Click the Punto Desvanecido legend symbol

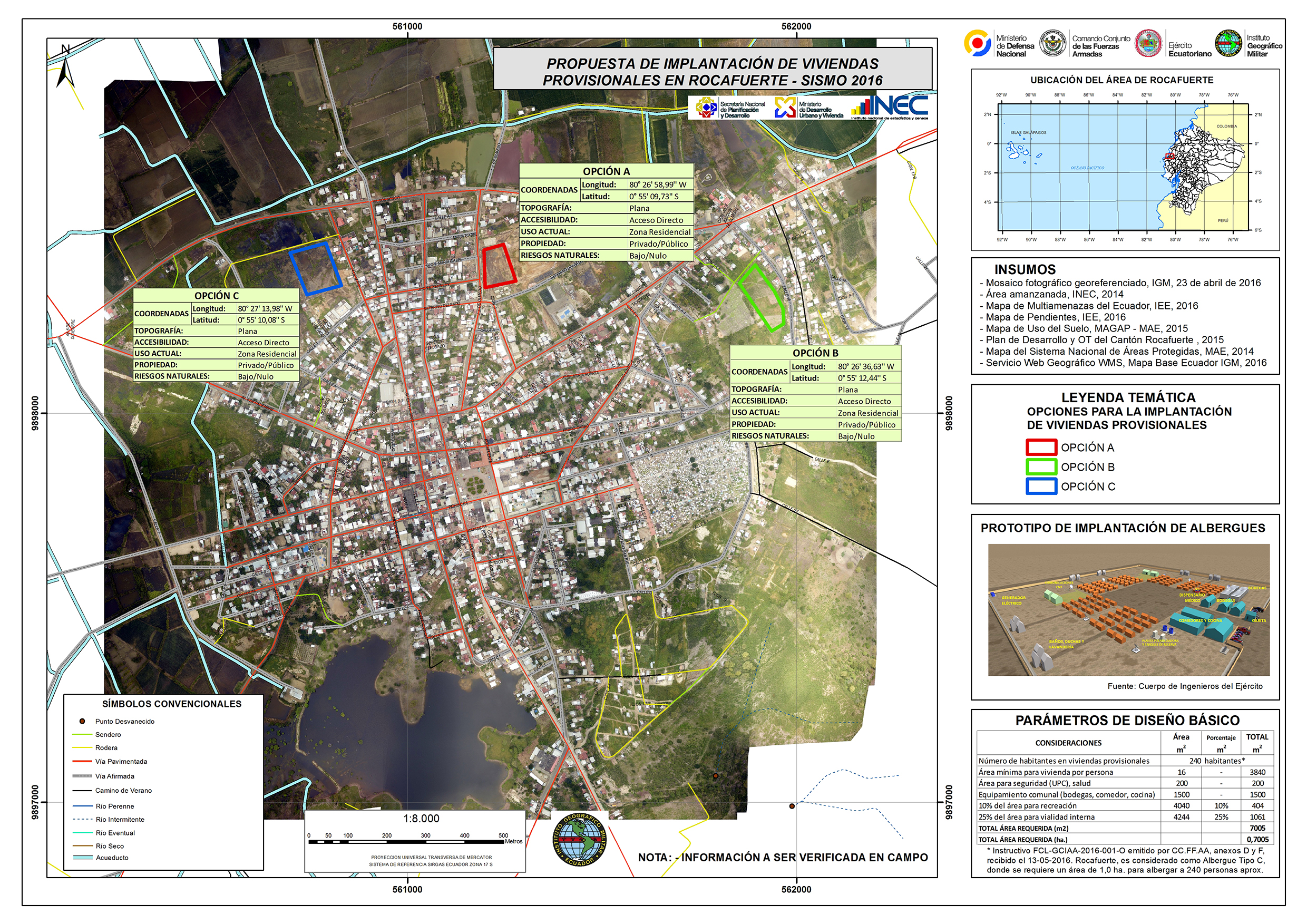(82, 721)
